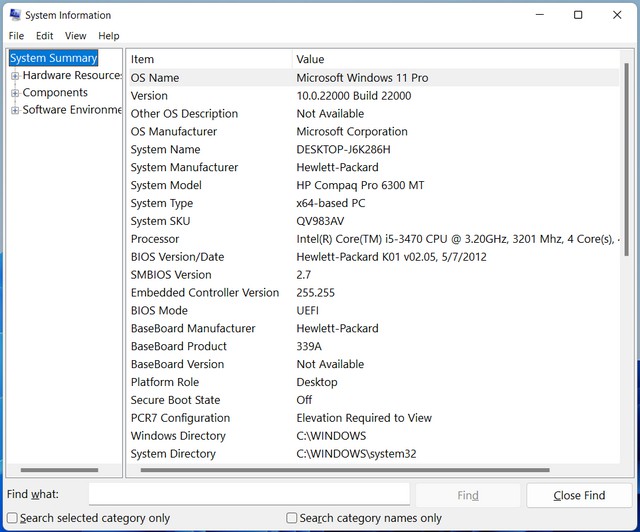The width and height of the screenshot is (640, 532).
Task: Select the OS Name row
Action: click(373, 78)
